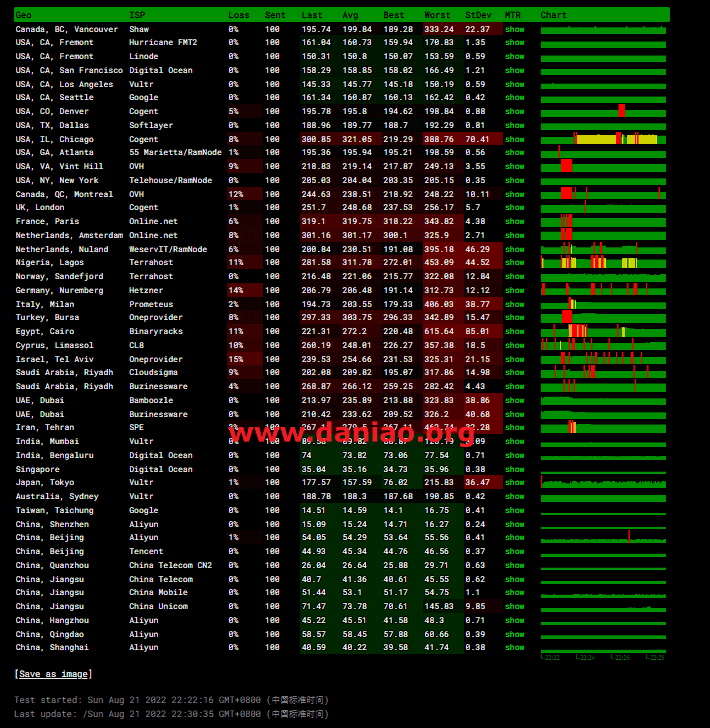Show MTR for Shanghai Aliyun row

pos(515,647)
